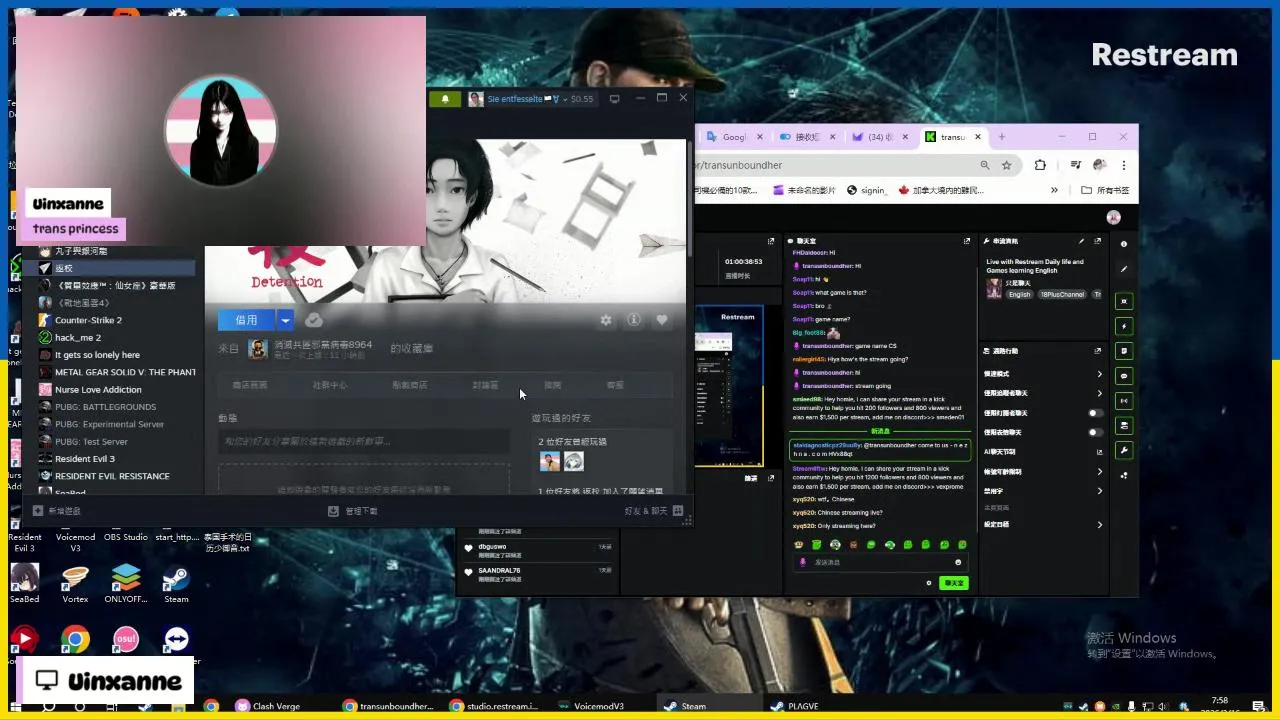Open chat settings gear beside send button

(x=929, y=583)
